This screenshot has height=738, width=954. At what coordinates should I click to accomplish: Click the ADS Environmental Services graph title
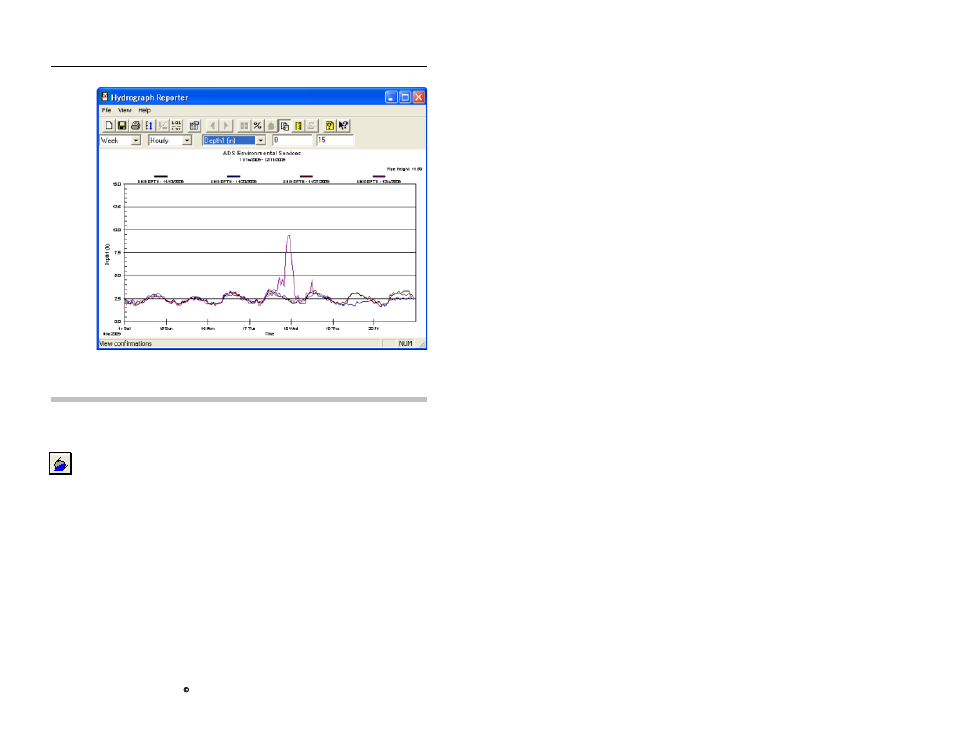click(262, 153)
